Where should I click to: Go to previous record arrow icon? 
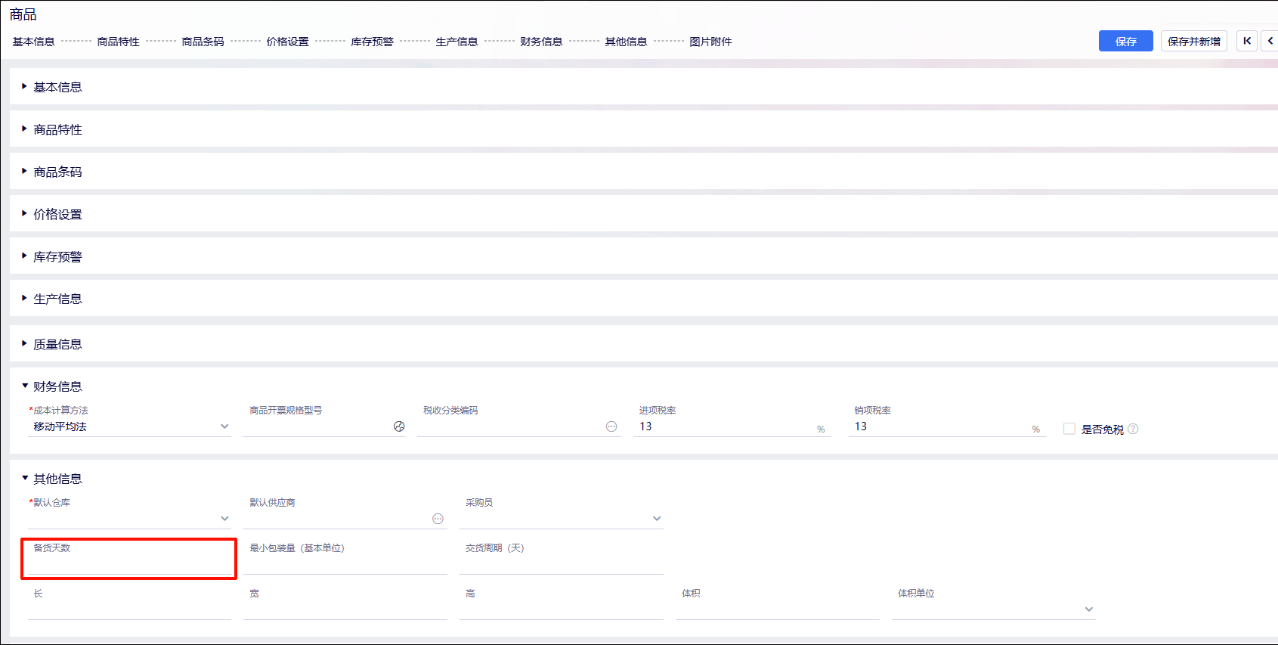[x=1270, y=41]
